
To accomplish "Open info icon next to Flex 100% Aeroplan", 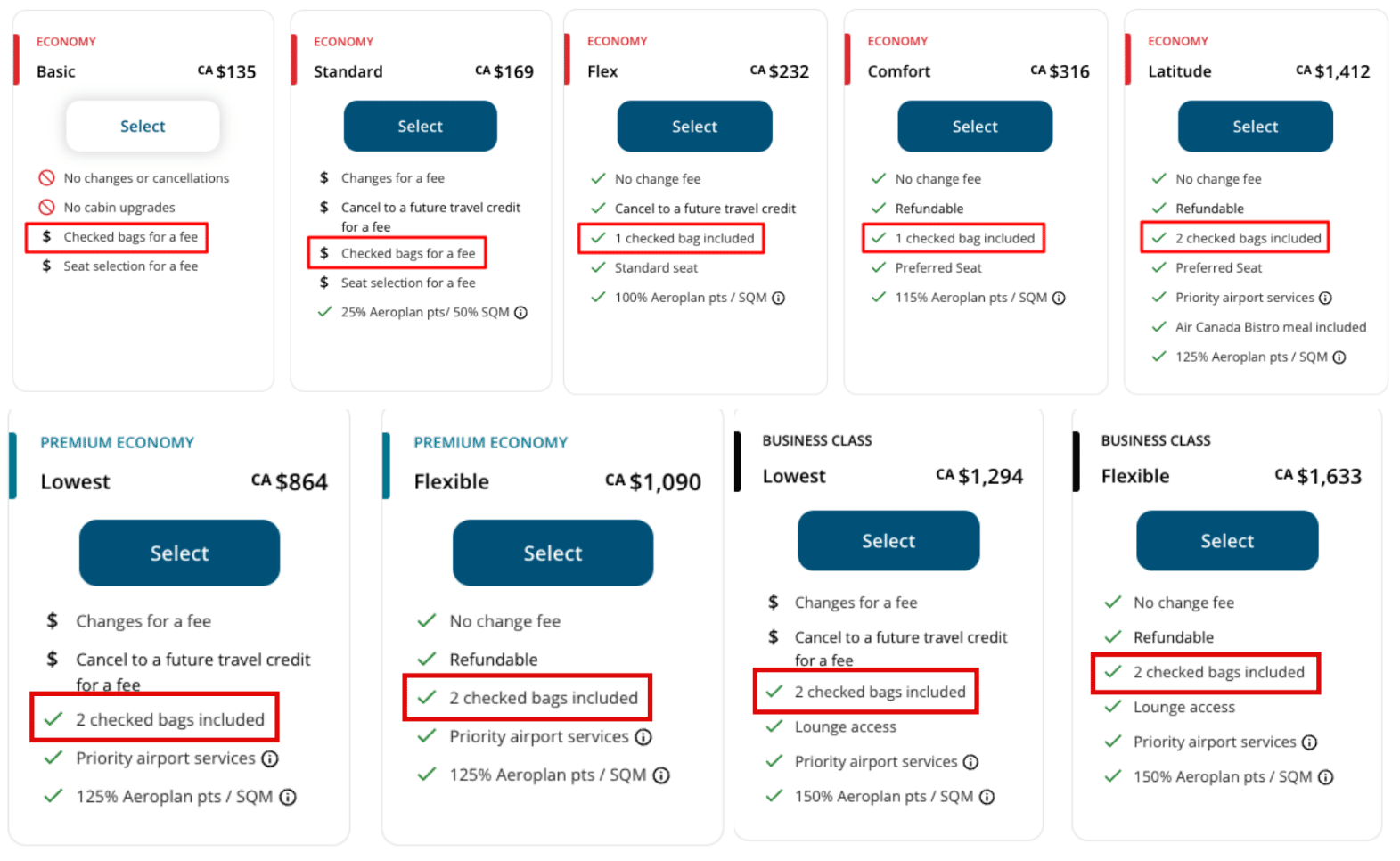I will (x=778, y=299).
